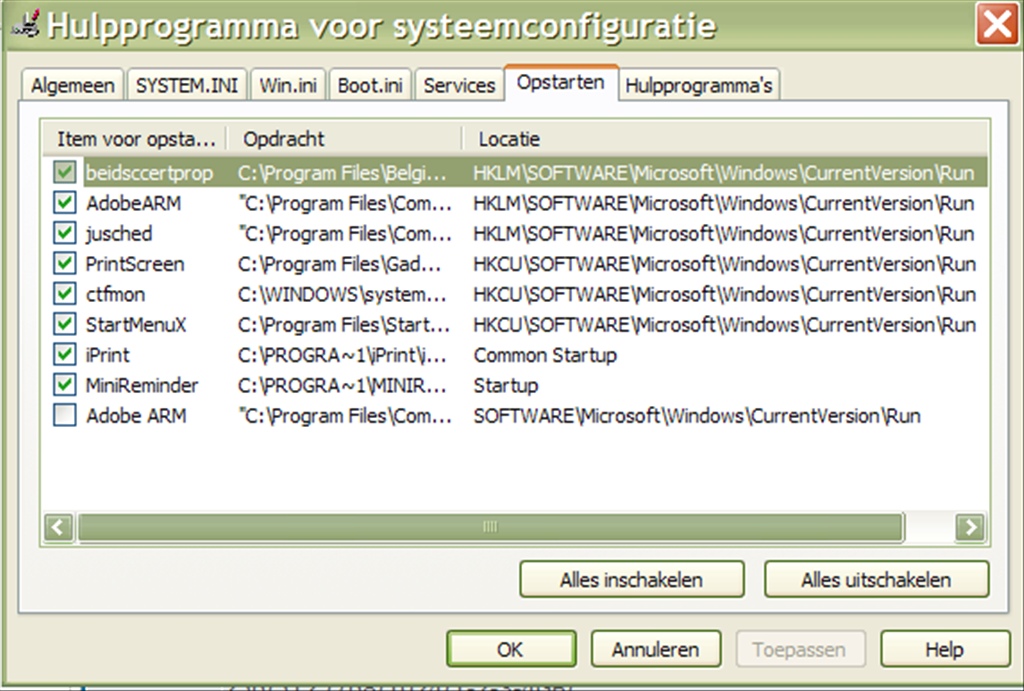Click the horizontal scrollbar left arrow
1024x691 pixels.
click(x=59, y=527)
